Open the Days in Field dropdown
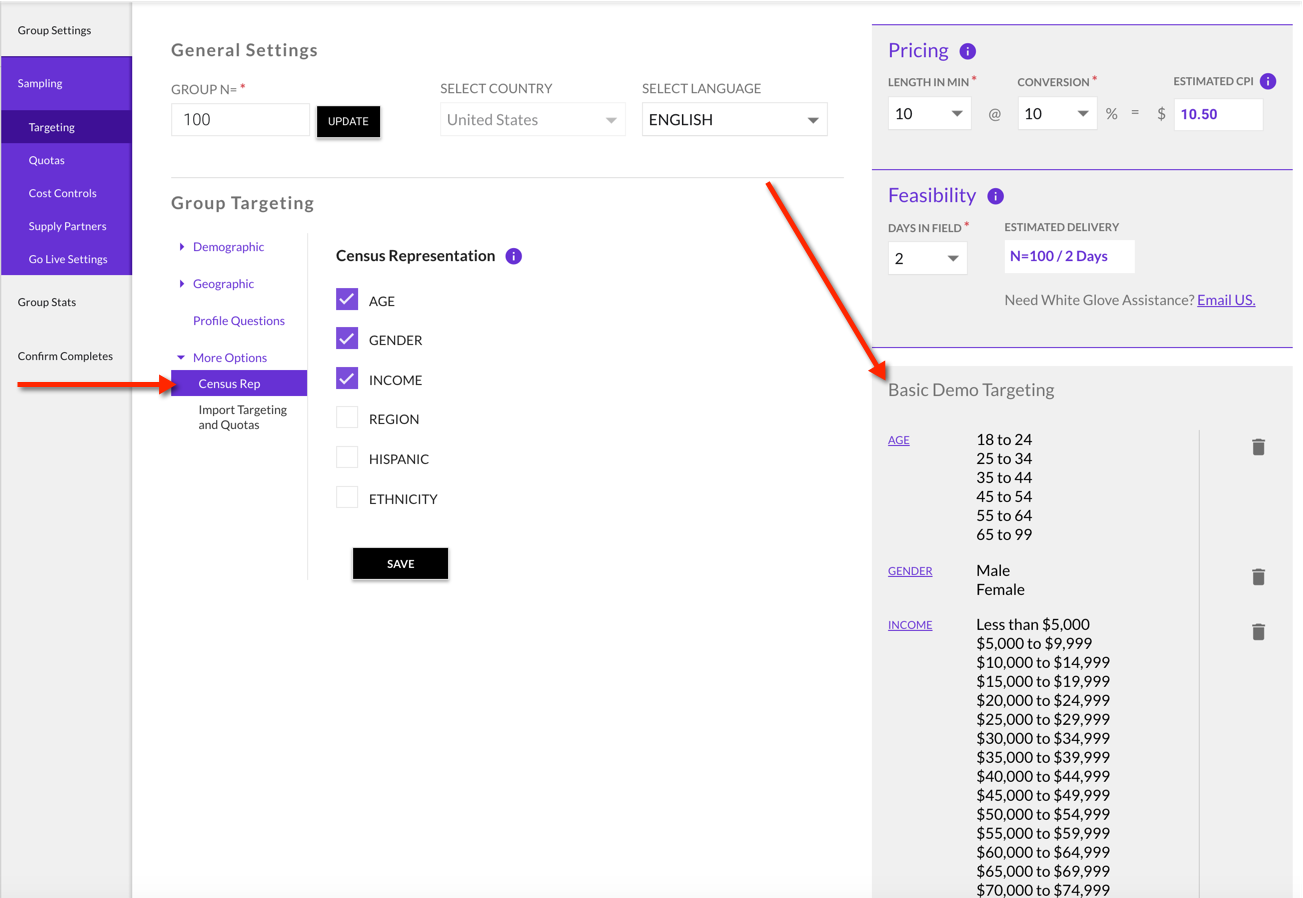The height and width of the screenshot is (898, 1303). pyautogui.click(x=927, y=259)
